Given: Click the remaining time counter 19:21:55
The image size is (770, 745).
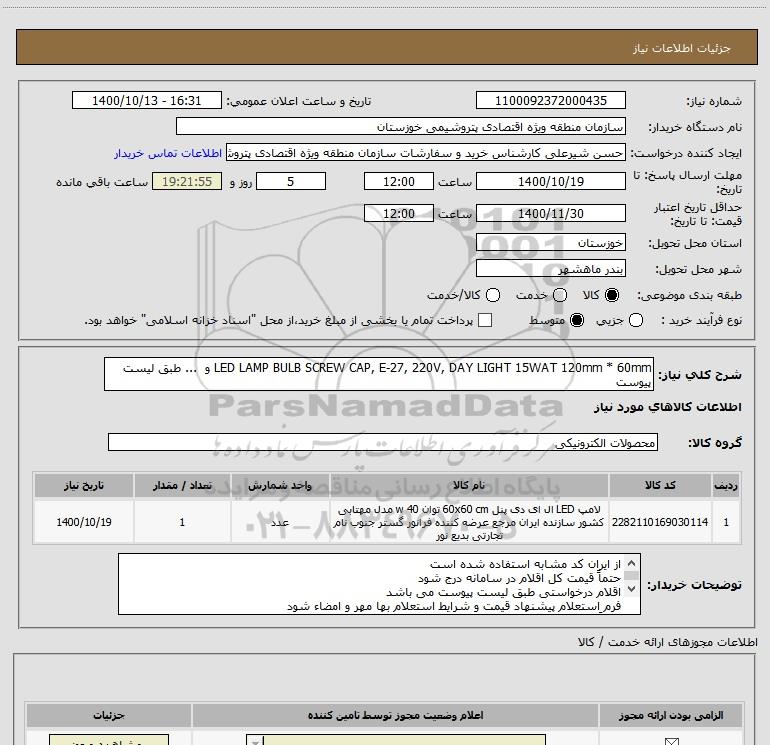Looking at the screenshot, I should tap(187, 181).
